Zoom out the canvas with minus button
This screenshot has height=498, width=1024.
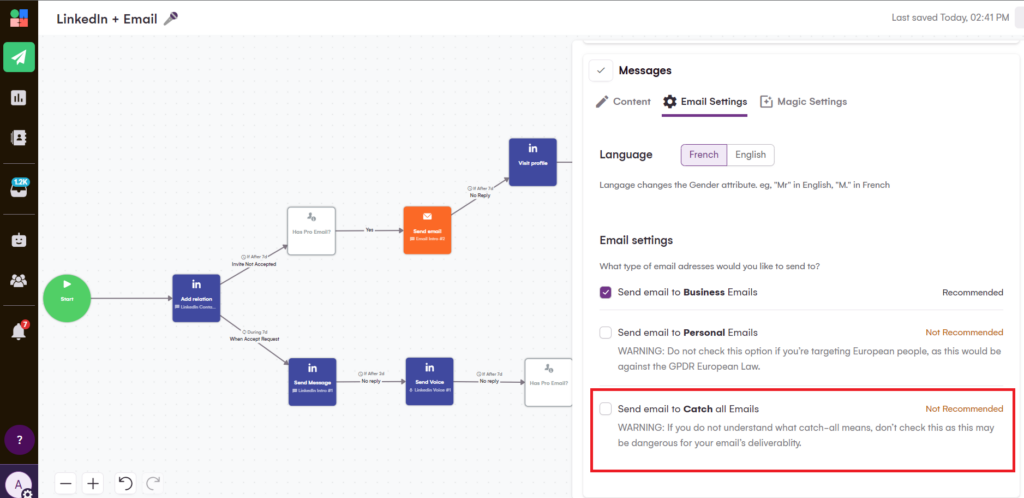(x=66, y=483)
